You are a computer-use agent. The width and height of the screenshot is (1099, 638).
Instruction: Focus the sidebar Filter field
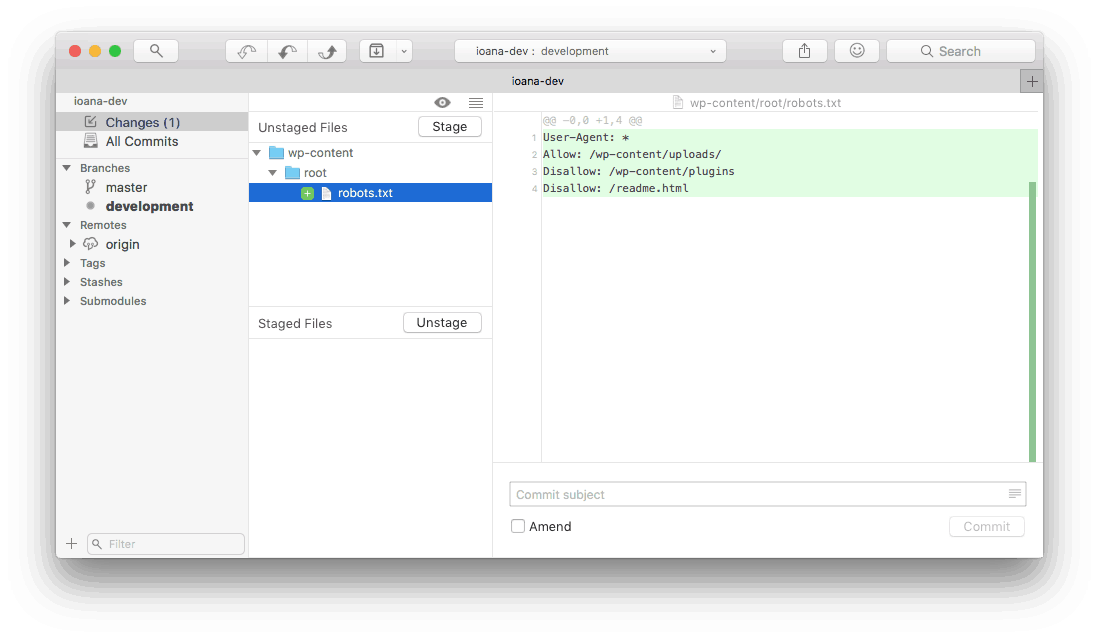tap(166, 544)
